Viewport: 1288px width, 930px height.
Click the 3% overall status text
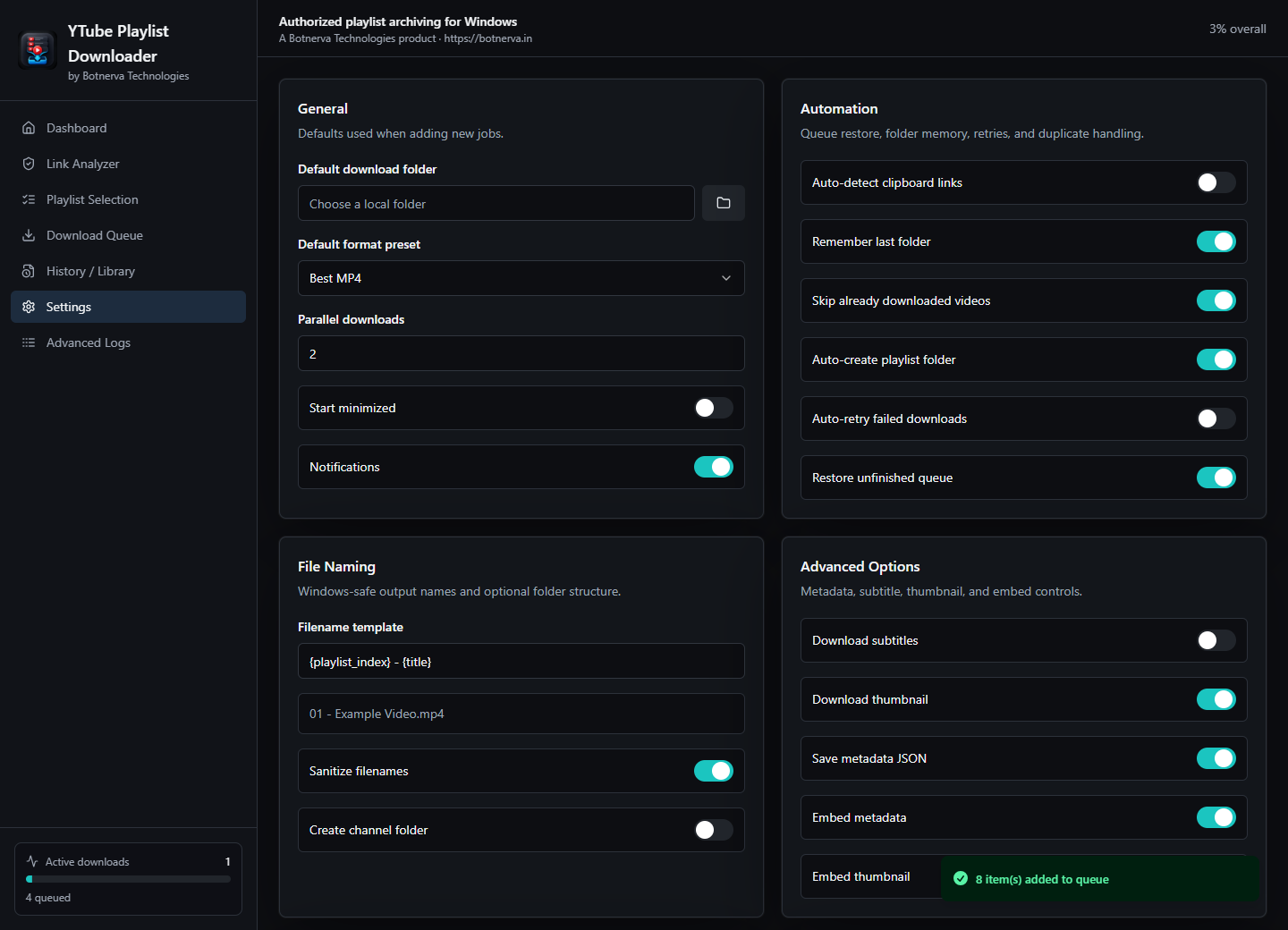point(1238,29)
